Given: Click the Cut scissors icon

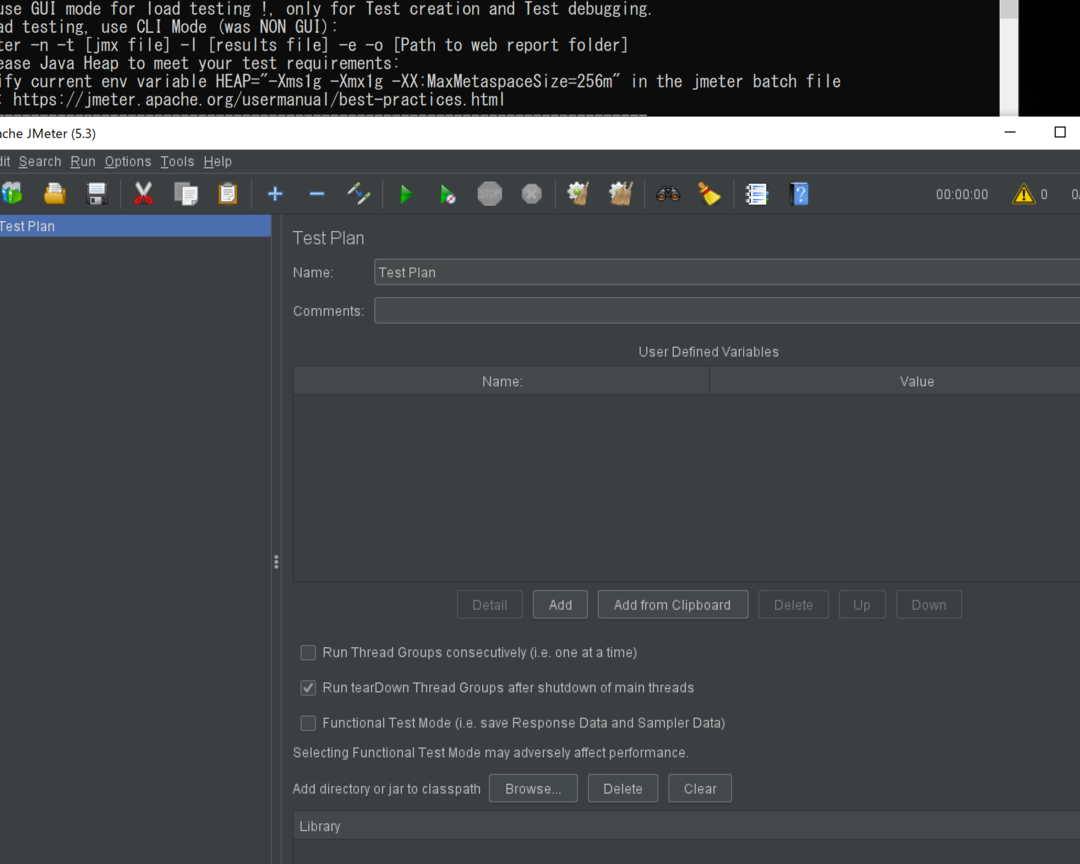Looking at the screenshot, I should 143,194.
